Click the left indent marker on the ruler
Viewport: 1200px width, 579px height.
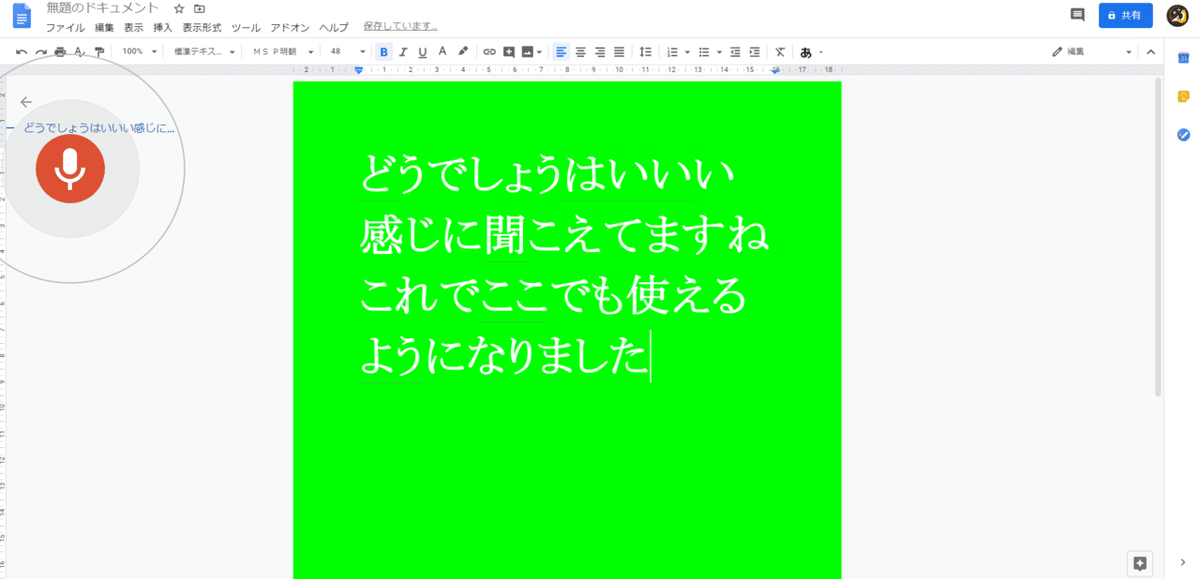tap(359, 71)
